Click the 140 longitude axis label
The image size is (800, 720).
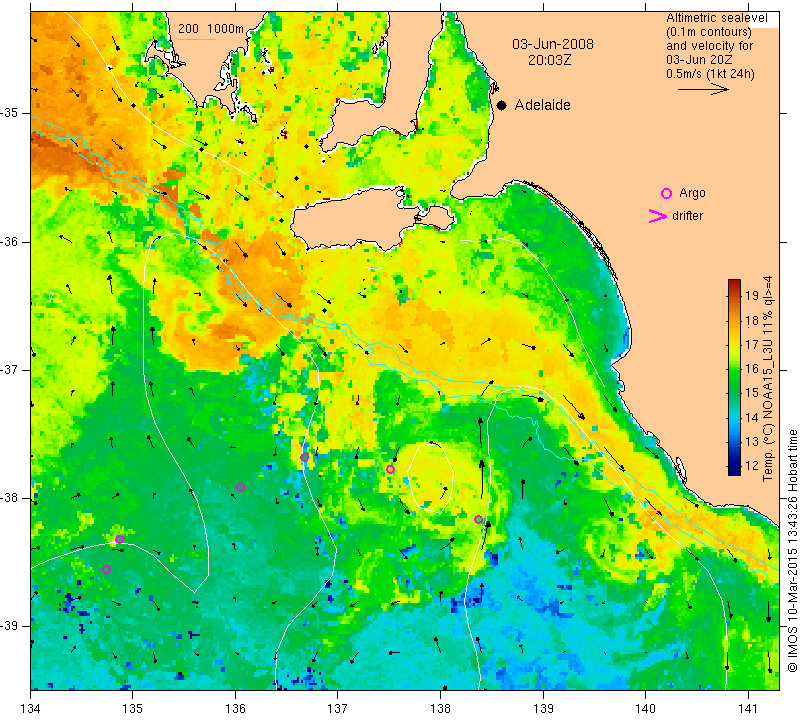pyautogui.click(x=645, y=708)
